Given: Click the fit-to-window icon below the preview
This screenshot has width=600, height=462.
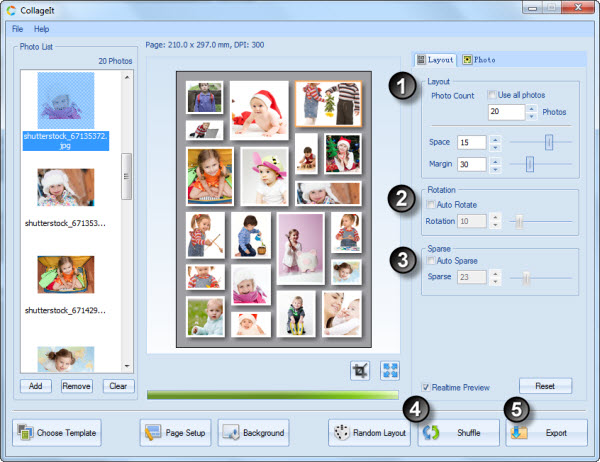Looking at the screenshot, I should tap(387, 370).
